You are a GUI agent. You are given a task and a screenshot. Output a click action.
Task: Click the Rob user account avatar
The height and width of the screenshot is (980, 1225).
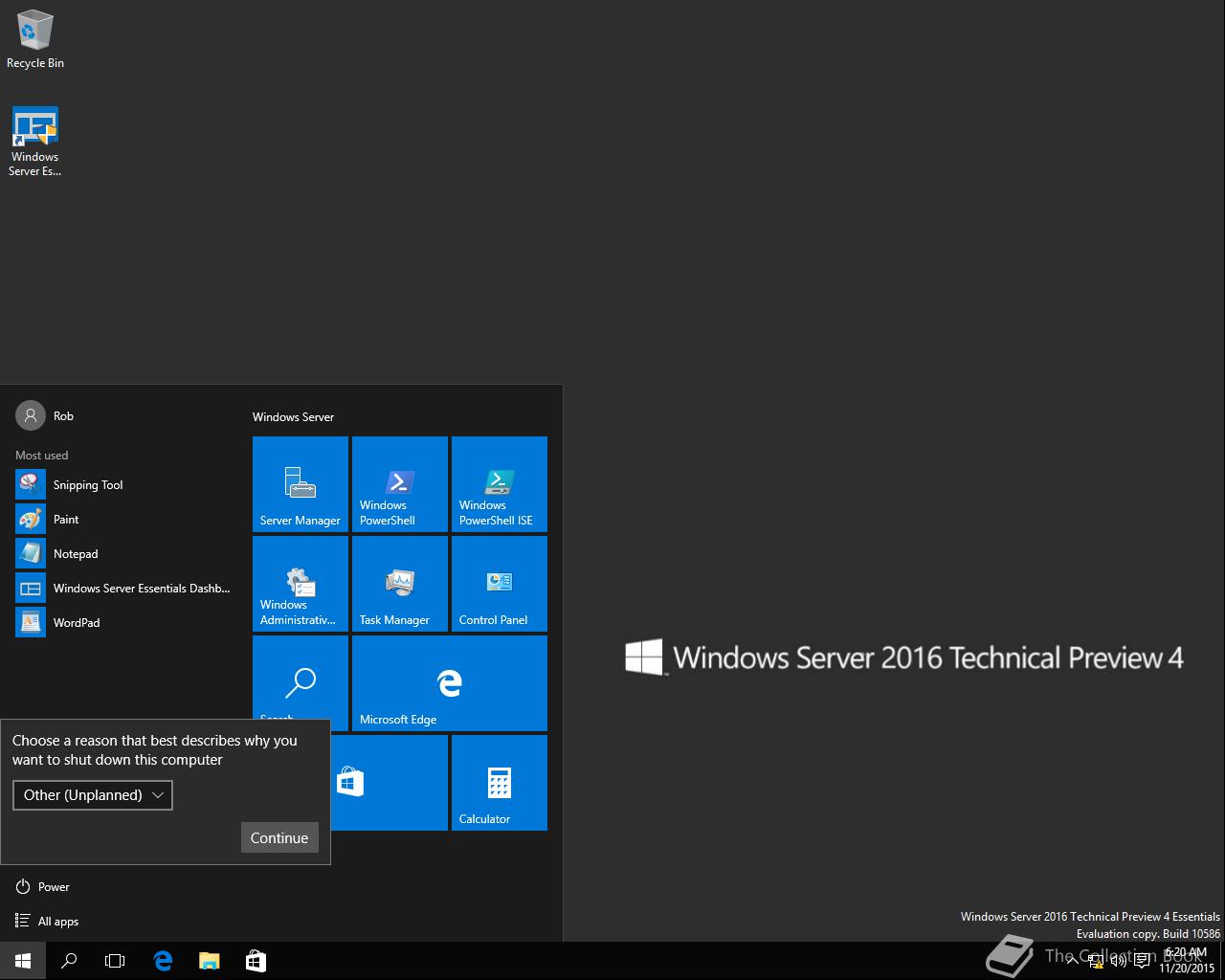pyautogui.click(x=31, y=415)
